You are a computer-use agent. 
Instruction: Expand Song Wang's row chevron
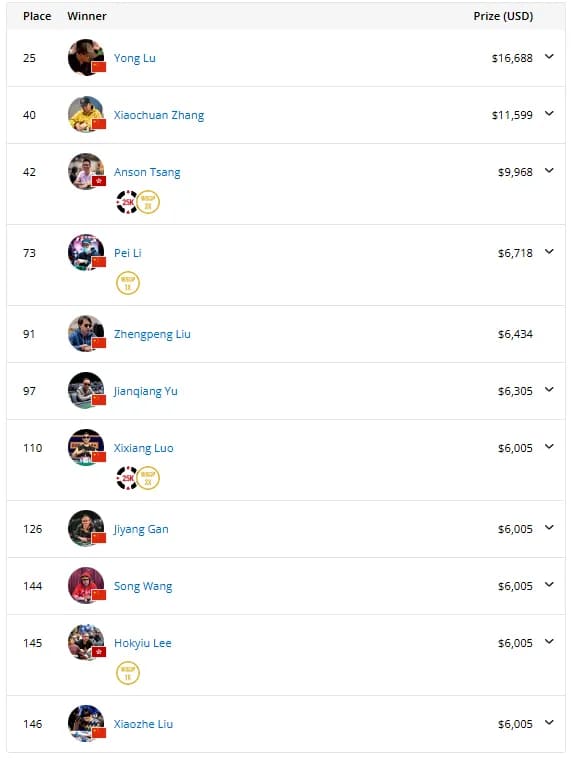[549, 584]
